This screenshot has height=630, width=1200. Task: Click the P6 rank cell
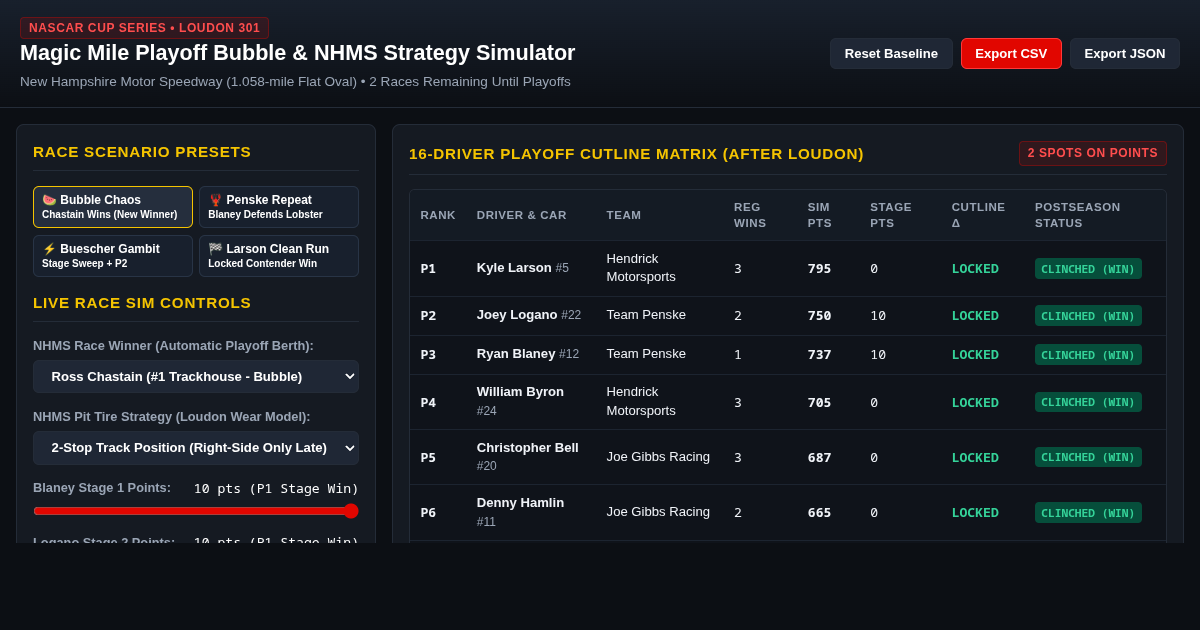point(428,513)
